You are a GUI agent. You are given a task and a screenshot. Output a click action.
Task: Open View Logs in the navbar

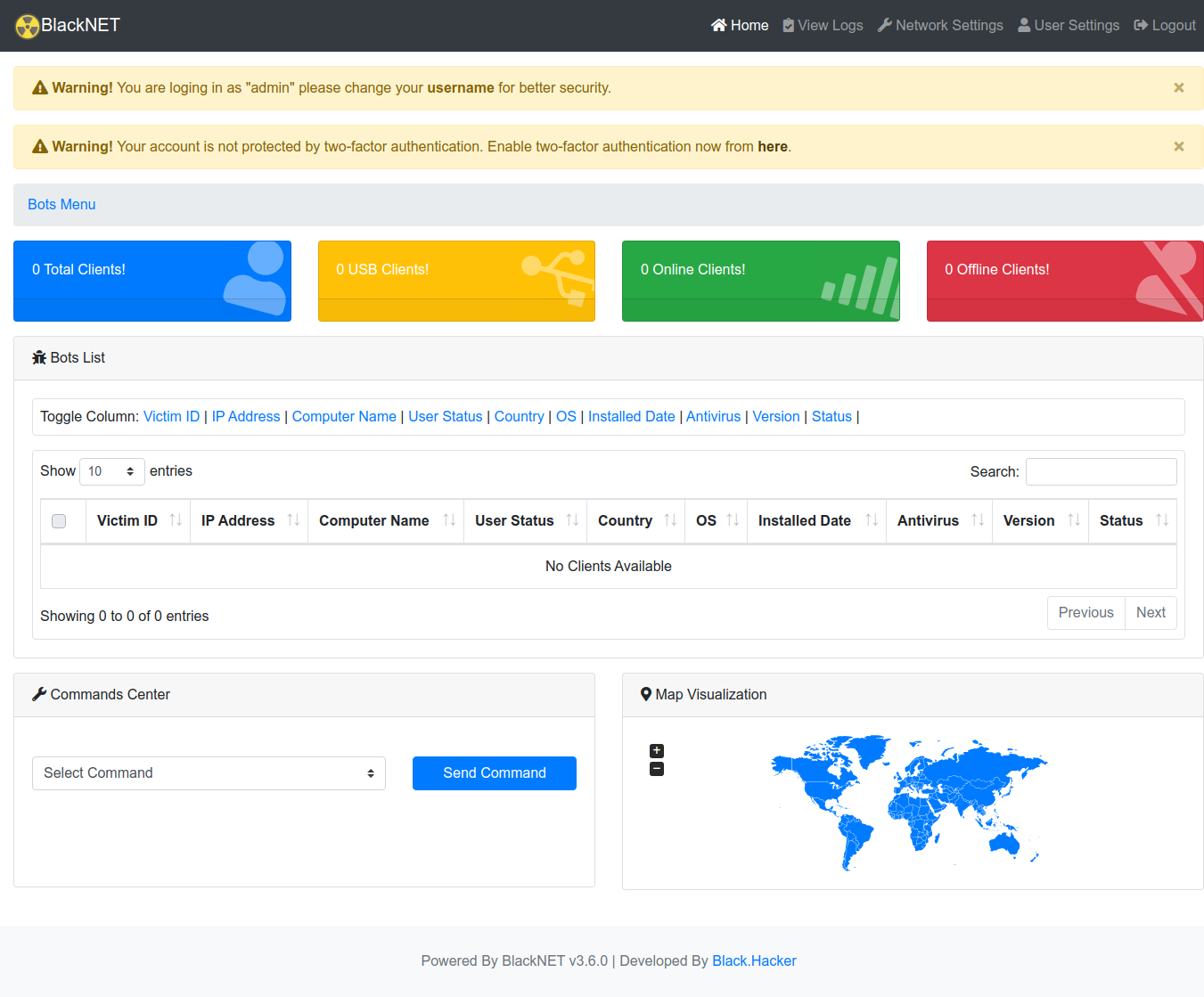823,26
